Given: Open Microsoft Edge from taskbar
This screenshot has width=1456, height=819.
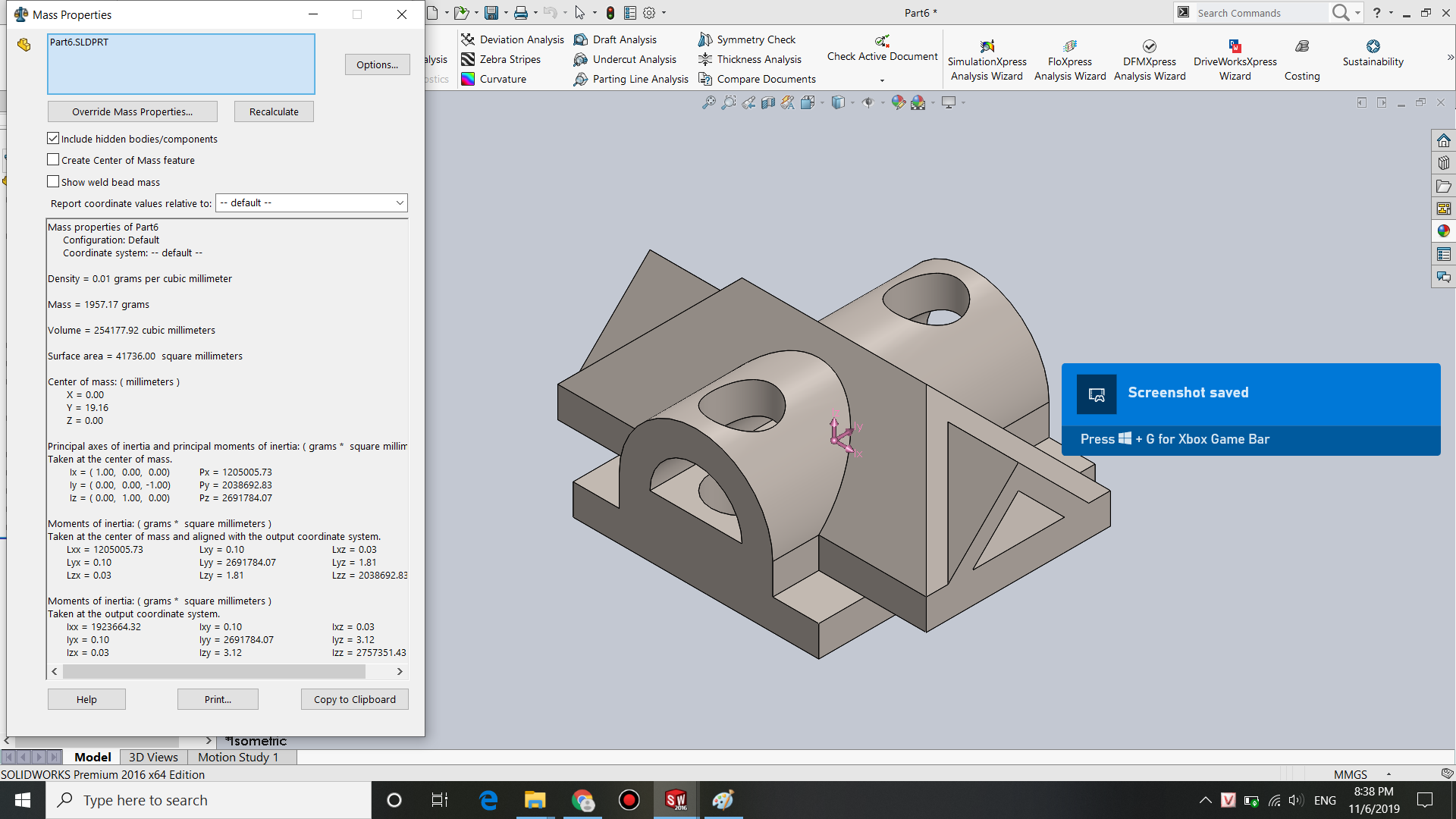Looking at the screenshot, I should tap(488, 800).
